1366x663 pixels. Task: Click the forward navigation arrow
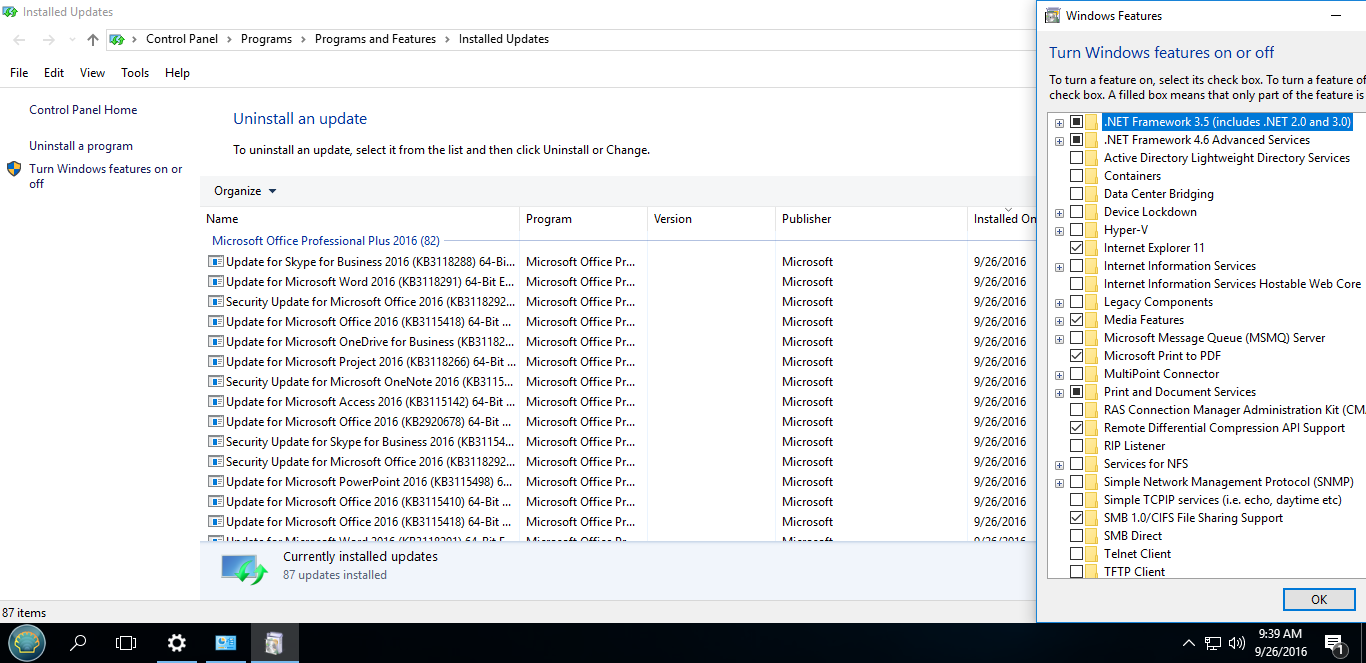point(48,40)
